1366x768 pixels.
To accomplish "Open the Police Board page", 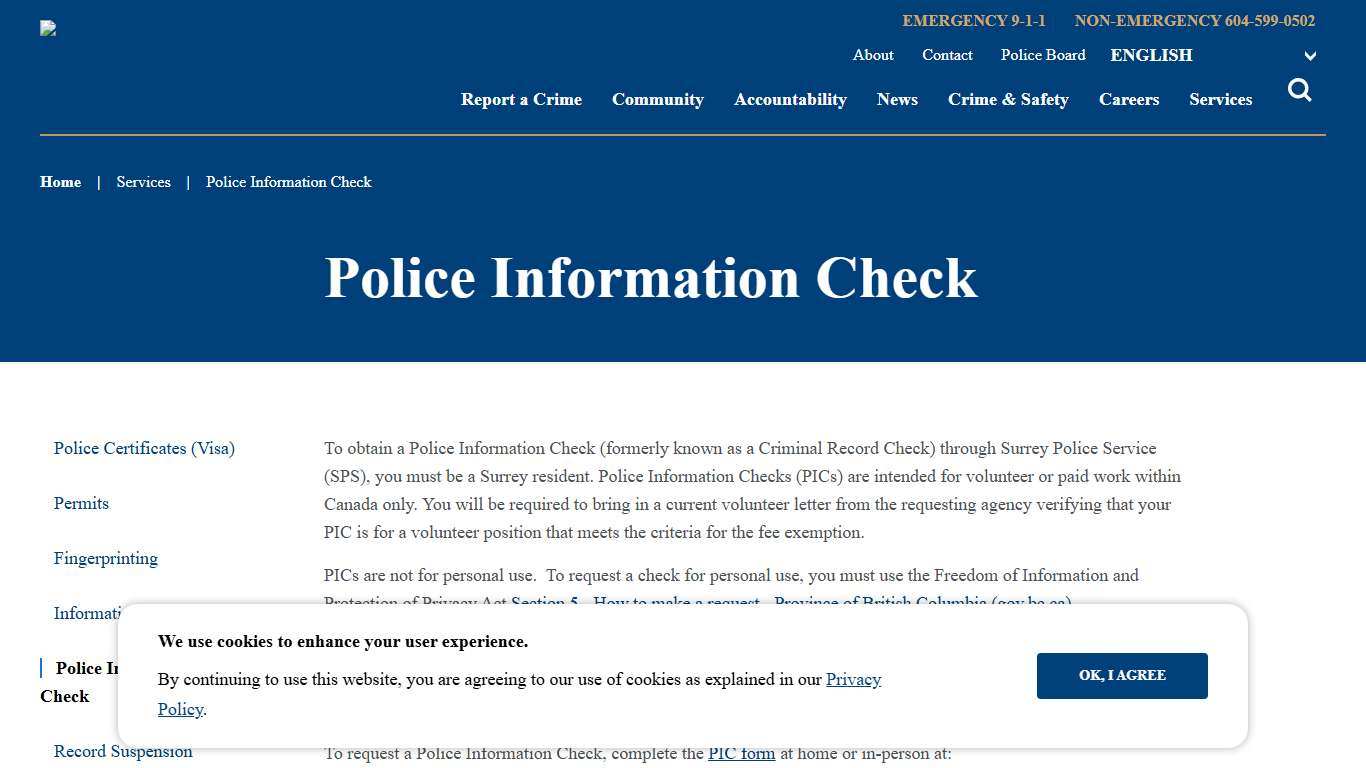I will click(x=1042, y=55).
